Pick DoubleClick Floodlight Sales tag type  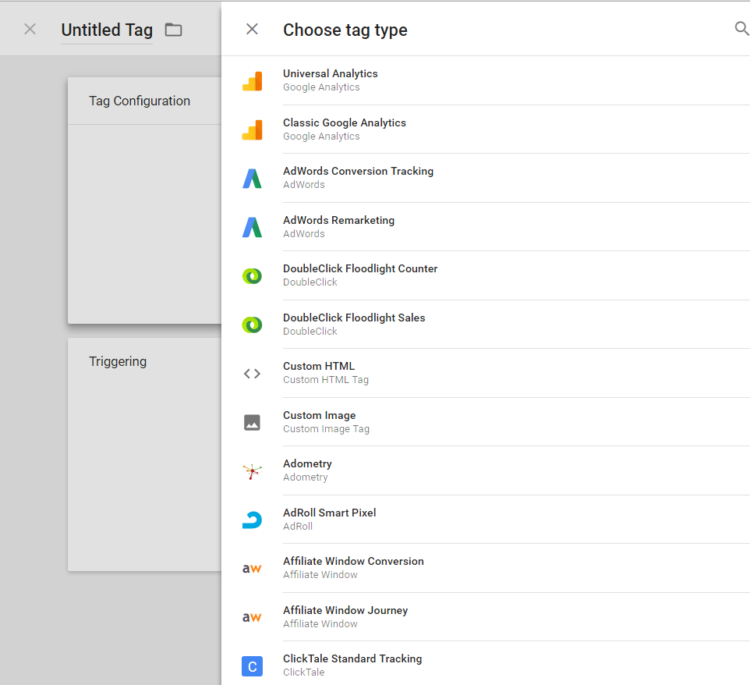coord(485,324)
